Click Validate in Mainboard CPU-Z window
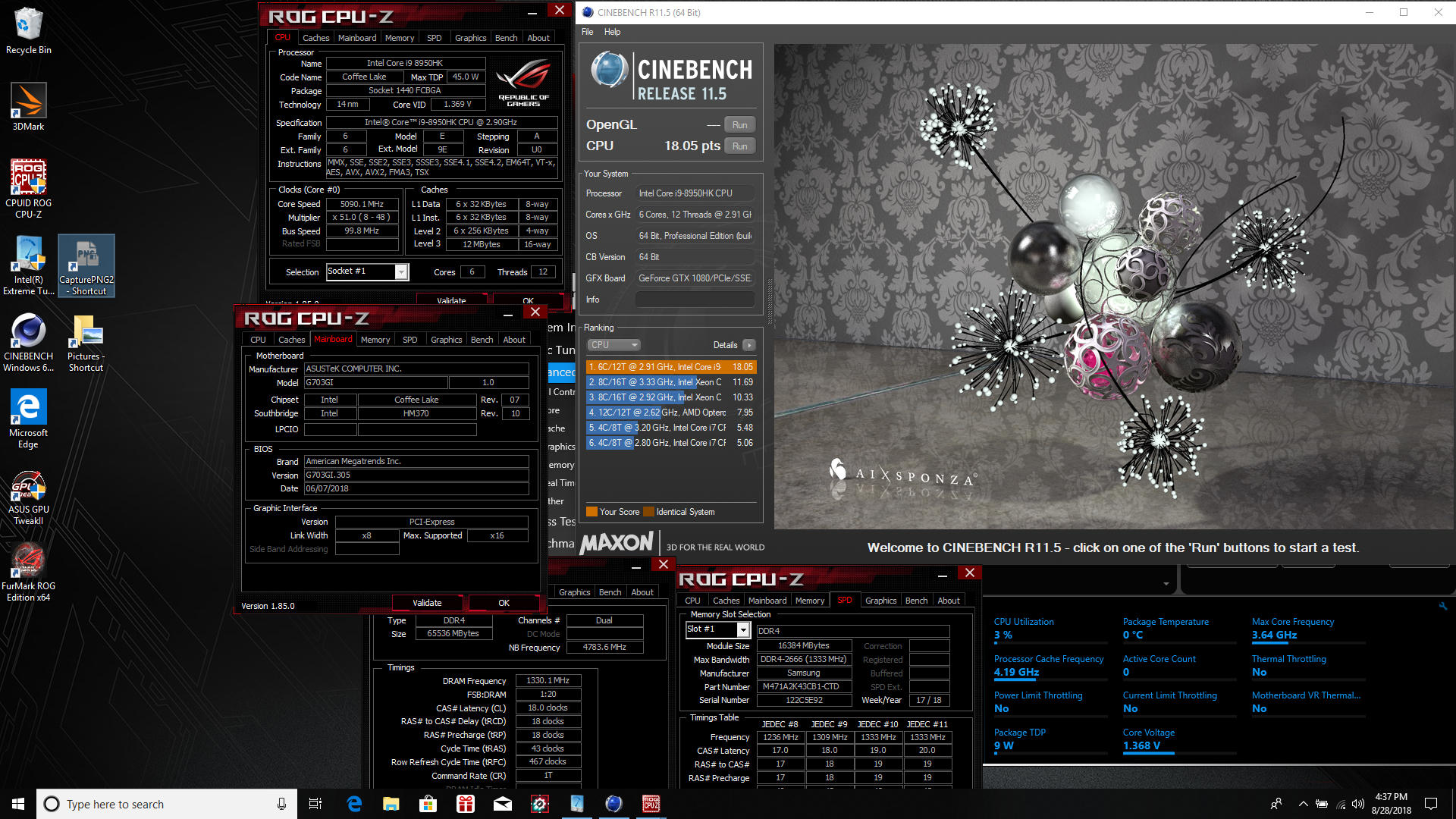Viewport: 1456px width, 819px height. pos(427,603)
